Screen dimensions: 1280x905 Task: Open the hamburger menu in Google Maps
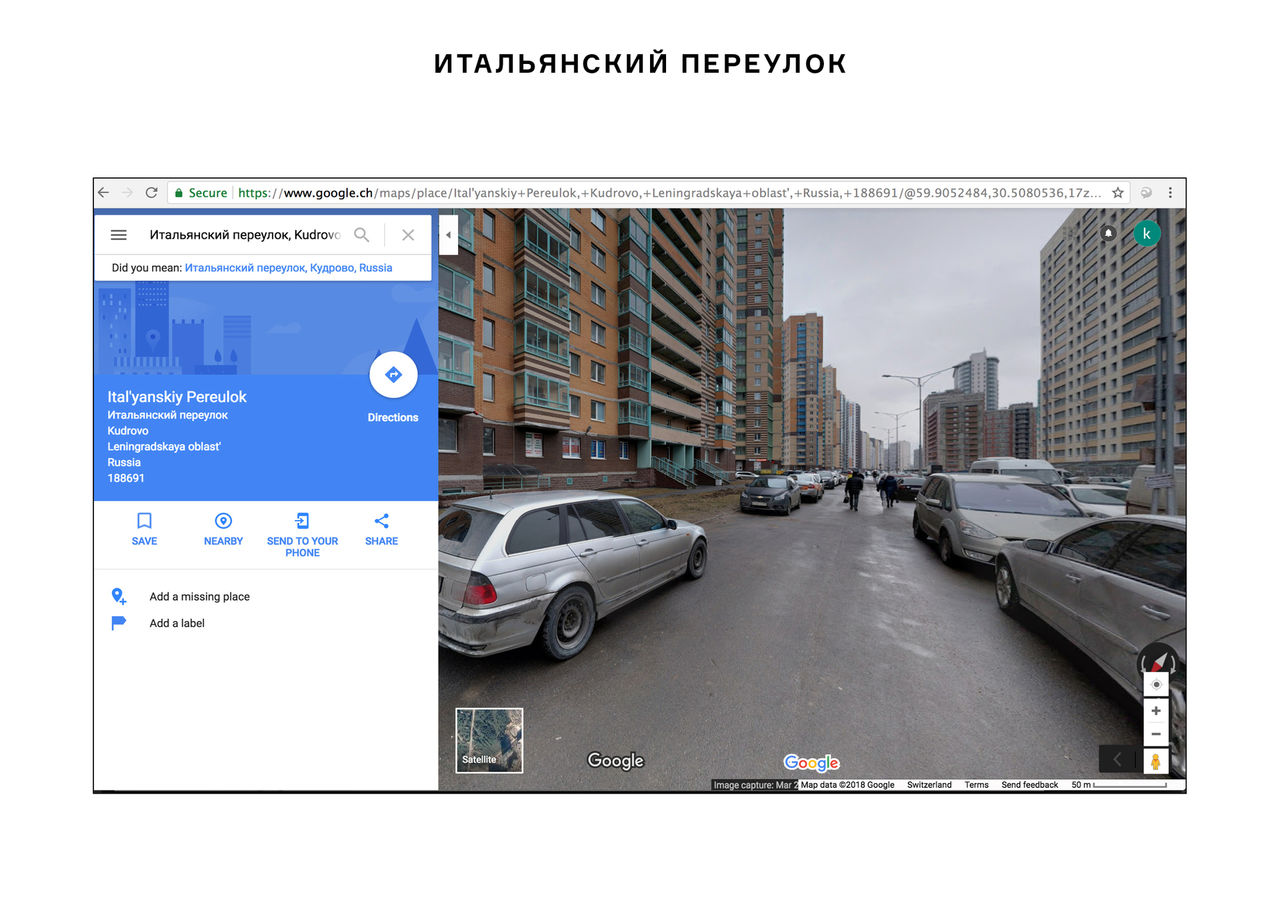pos(118,235)
